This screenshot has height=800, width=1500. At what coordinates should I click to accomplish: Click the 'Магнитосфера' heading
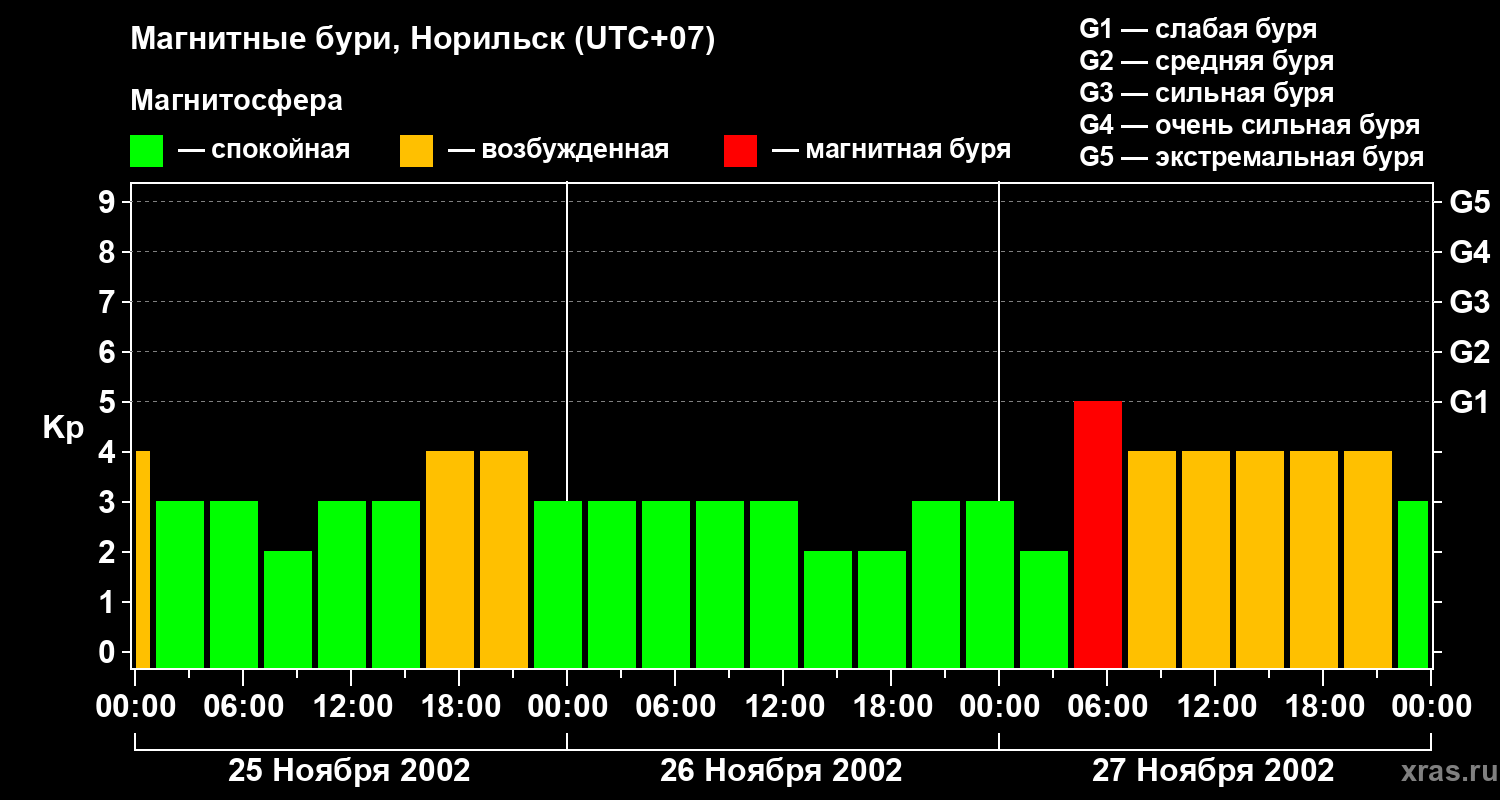click(x=237, y=101)
